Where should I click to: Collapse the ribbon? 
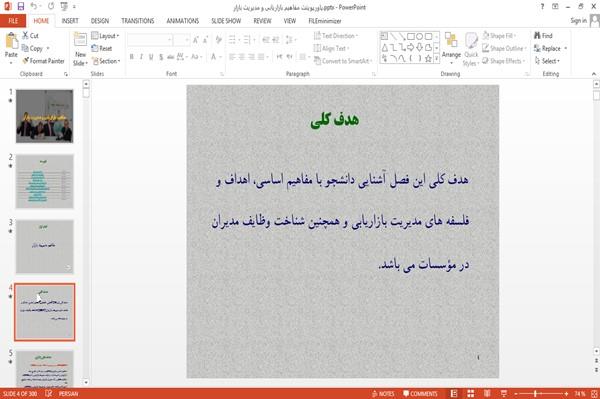tap(594, 74)
